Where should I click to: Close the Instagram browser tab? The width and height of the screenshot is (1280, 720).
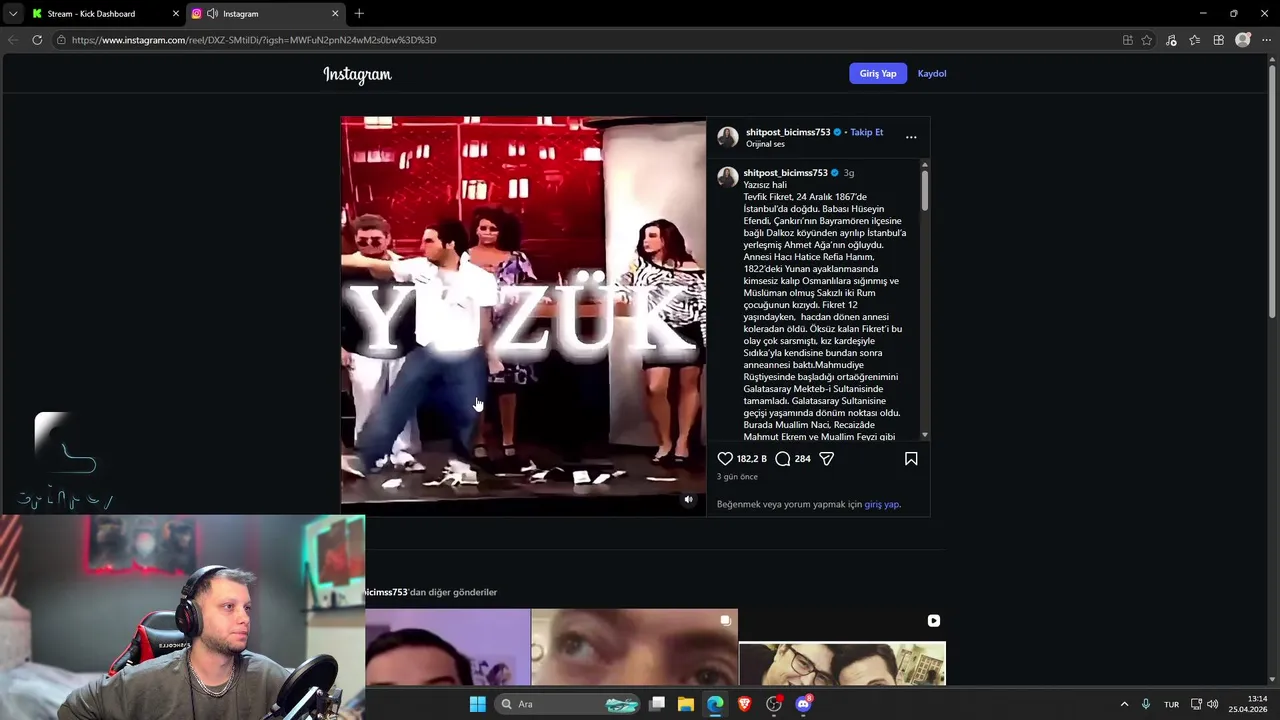click(335, 14)
